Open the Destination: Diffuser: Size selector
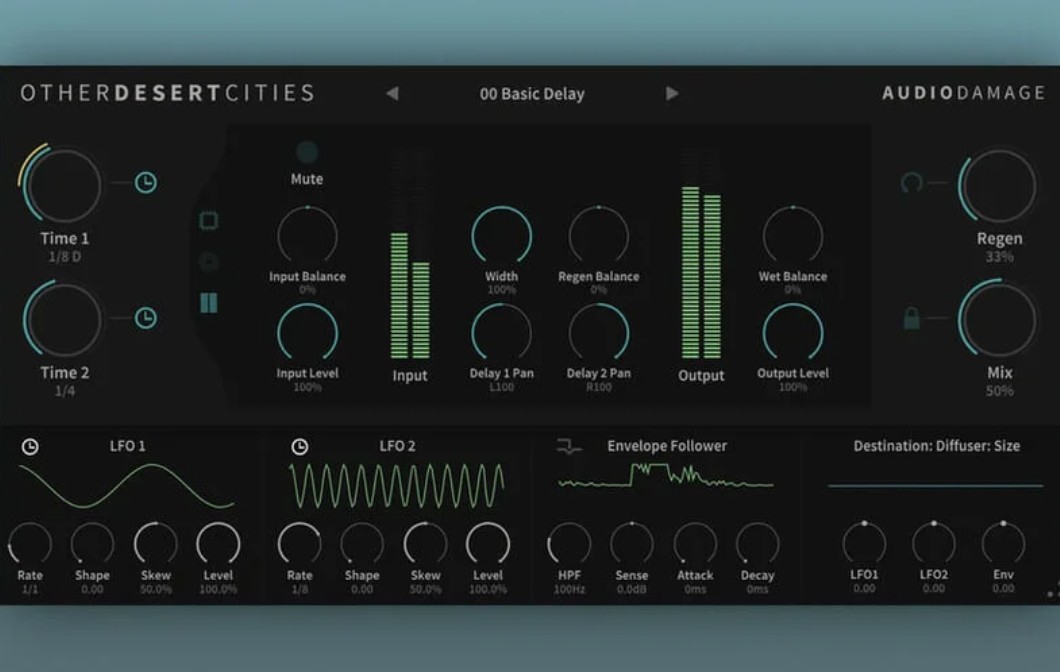1060x672 pixels. coord(936,446)
